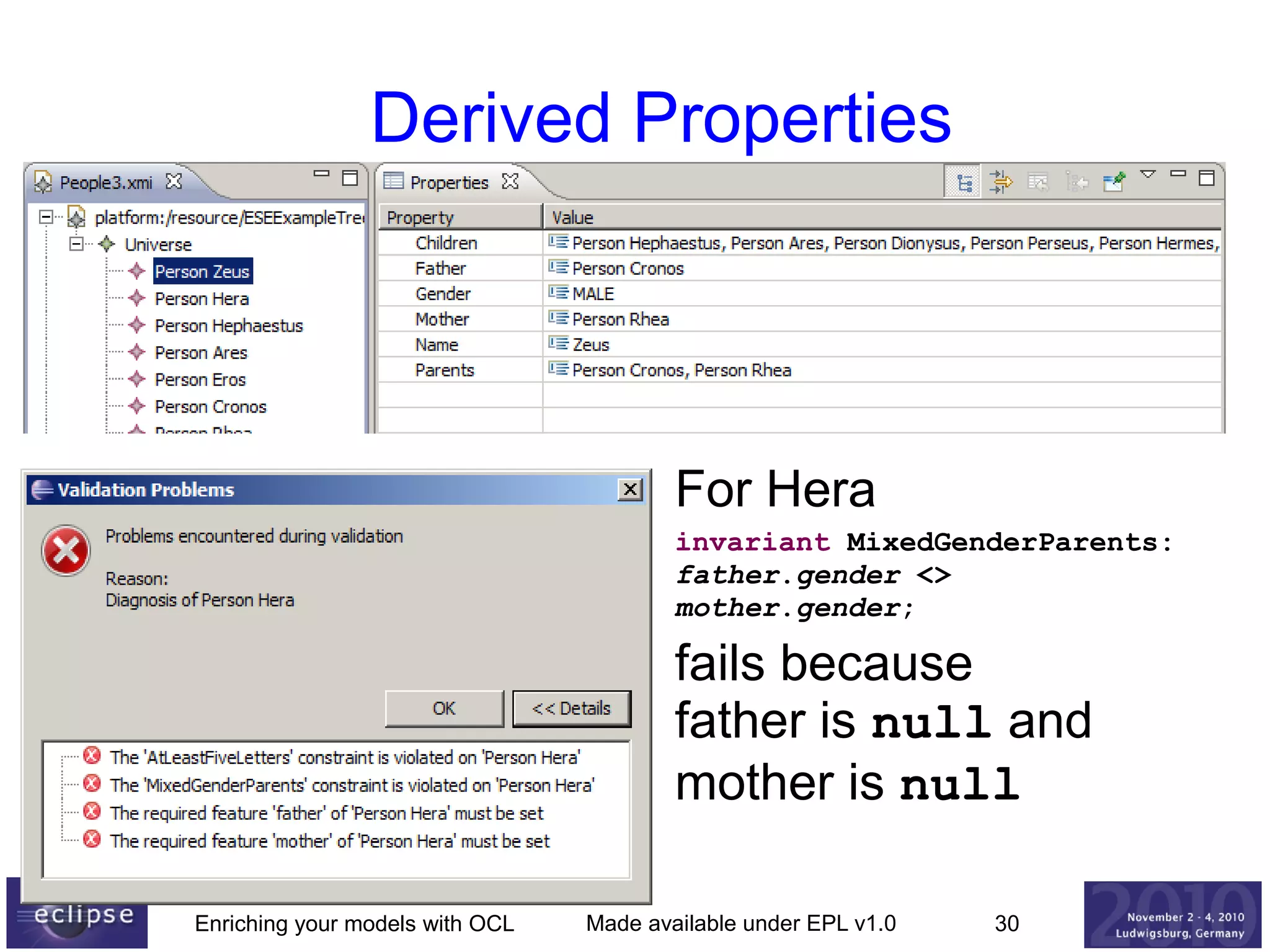Click the Universe node icon

coord(107,244)
